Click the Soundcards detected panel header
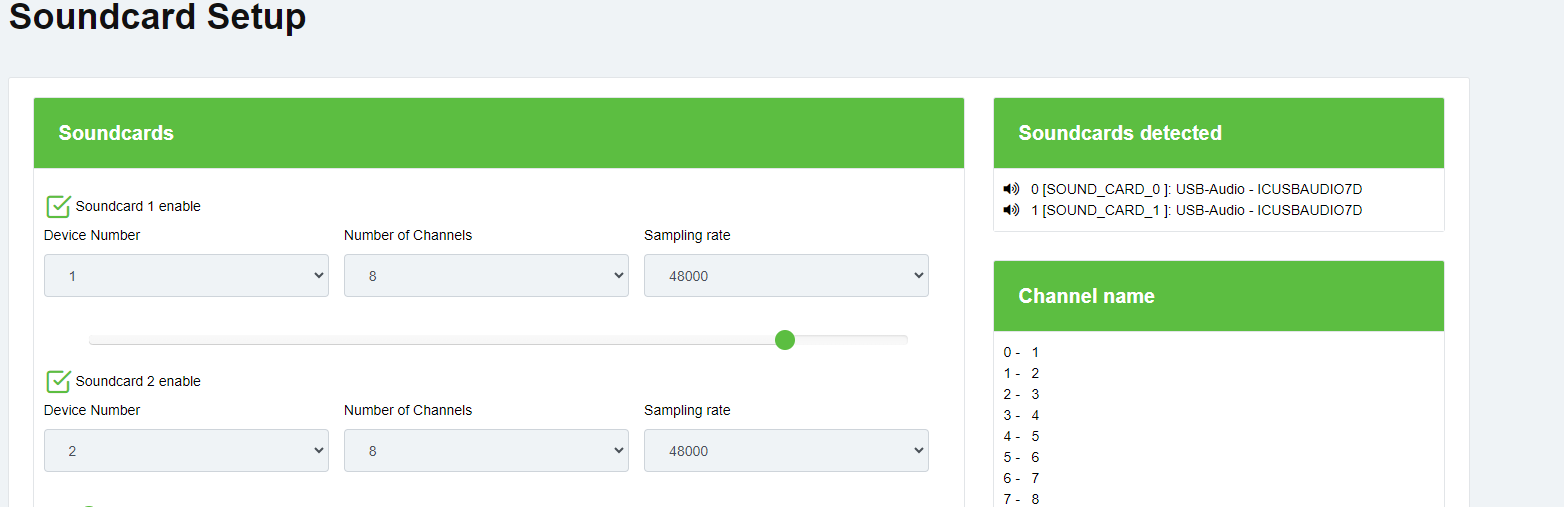The width and height of the screenshot is (1564, 507). [1218, 133]
